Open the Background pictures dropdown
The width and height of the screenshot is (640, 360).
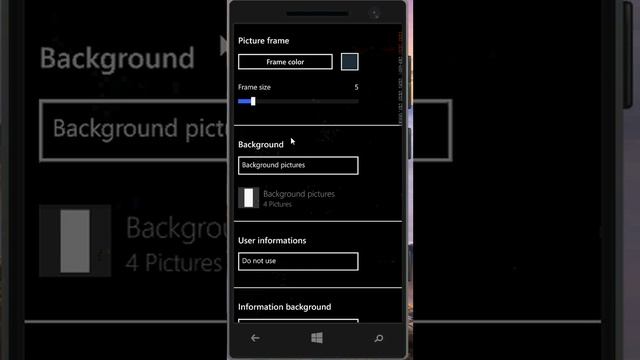pos(298,165)
